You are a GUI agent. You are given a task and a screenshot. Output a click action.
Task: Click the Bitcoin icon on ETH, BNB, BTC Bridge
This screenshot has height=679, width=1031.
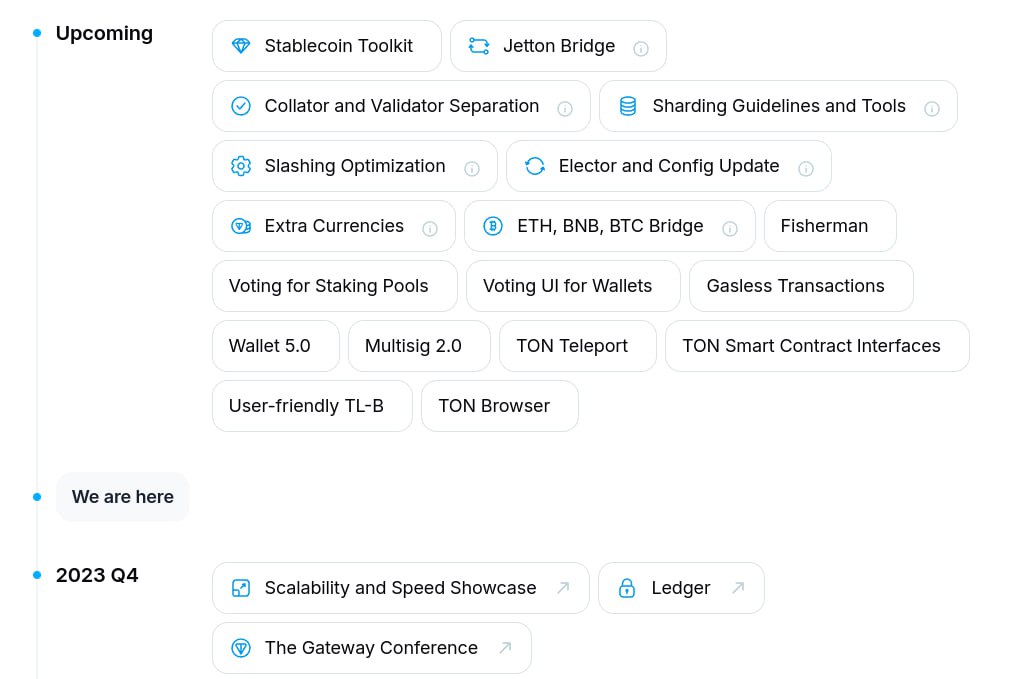click(493, 226)
